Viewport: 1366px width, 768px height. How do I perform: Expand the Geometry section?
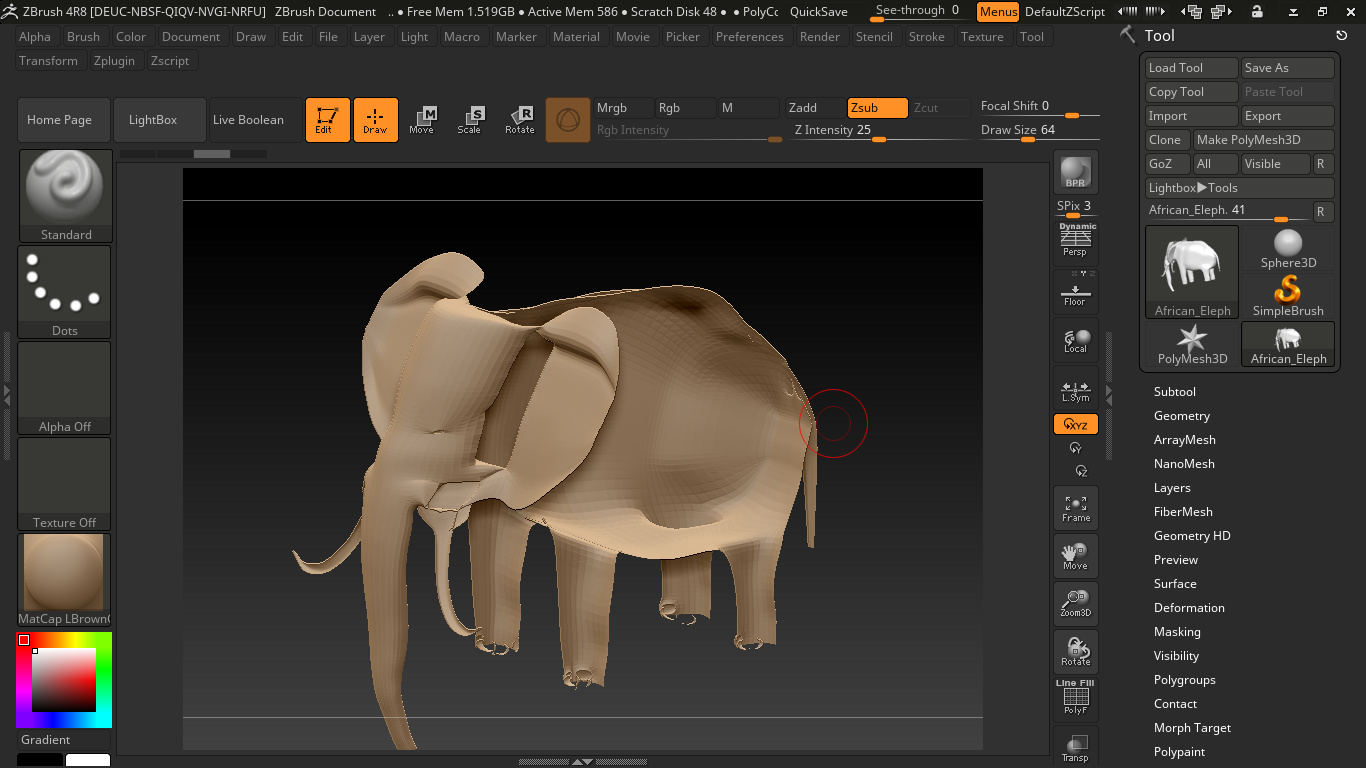[x=1182, y=416]
